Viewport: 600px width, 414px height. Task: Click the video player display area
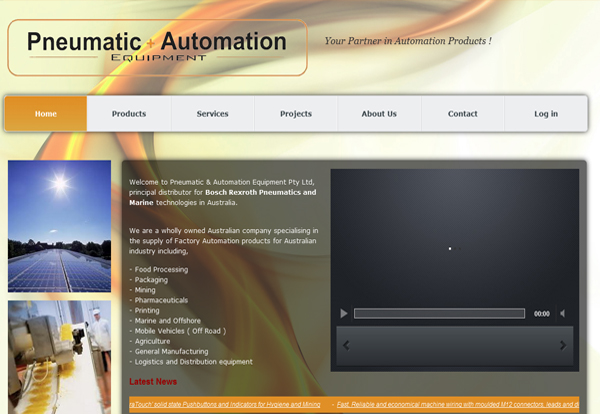(x=455, y=236)
